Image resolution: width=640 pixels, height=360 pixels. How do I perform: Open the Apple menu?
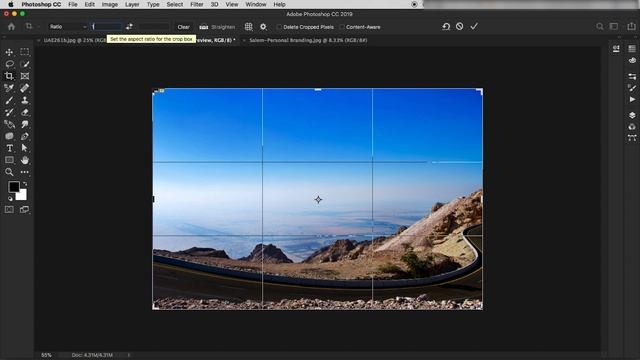[11, 4]
